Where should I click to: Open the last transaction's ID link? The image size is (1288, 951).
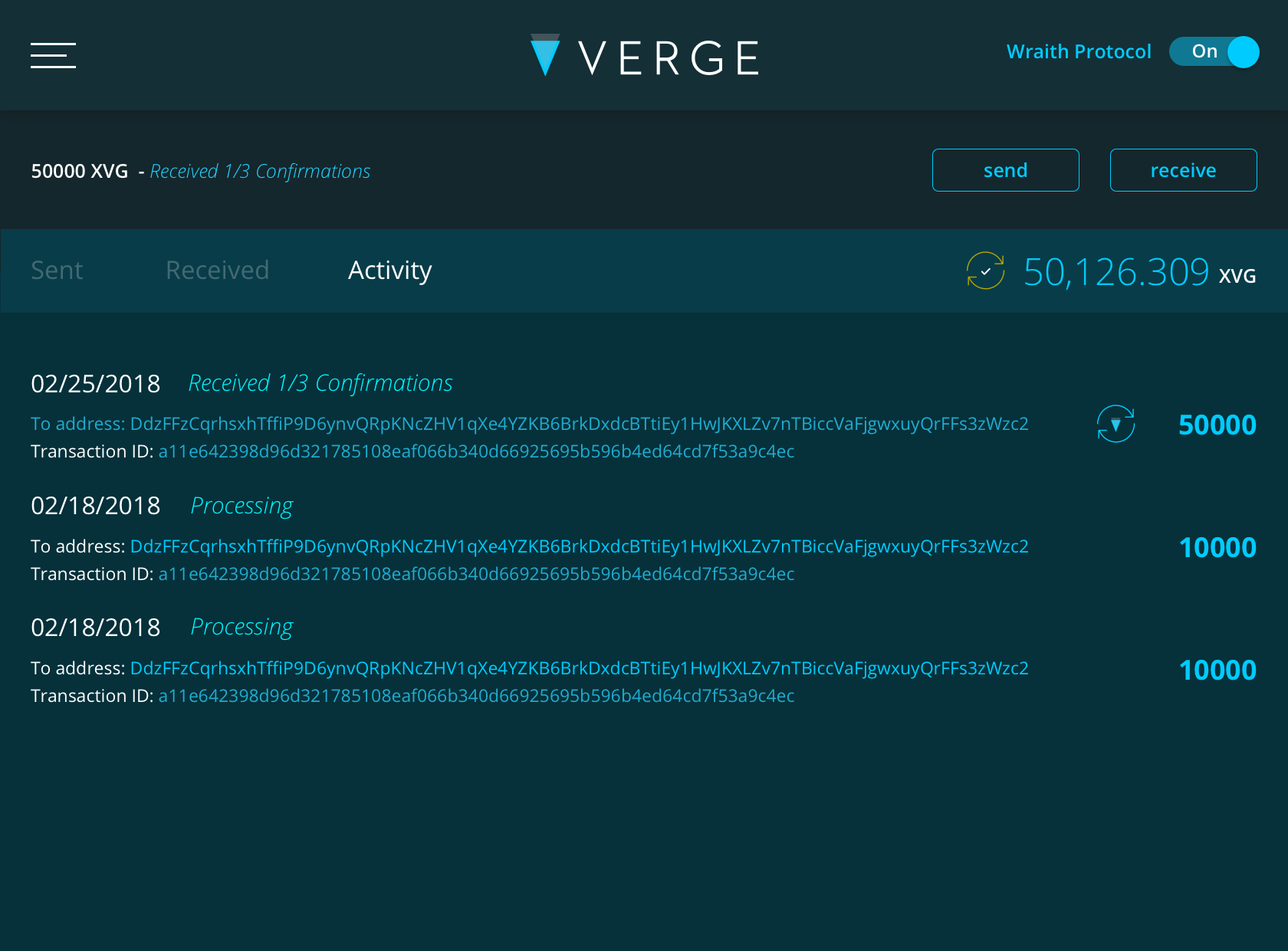tap(476, 696)
